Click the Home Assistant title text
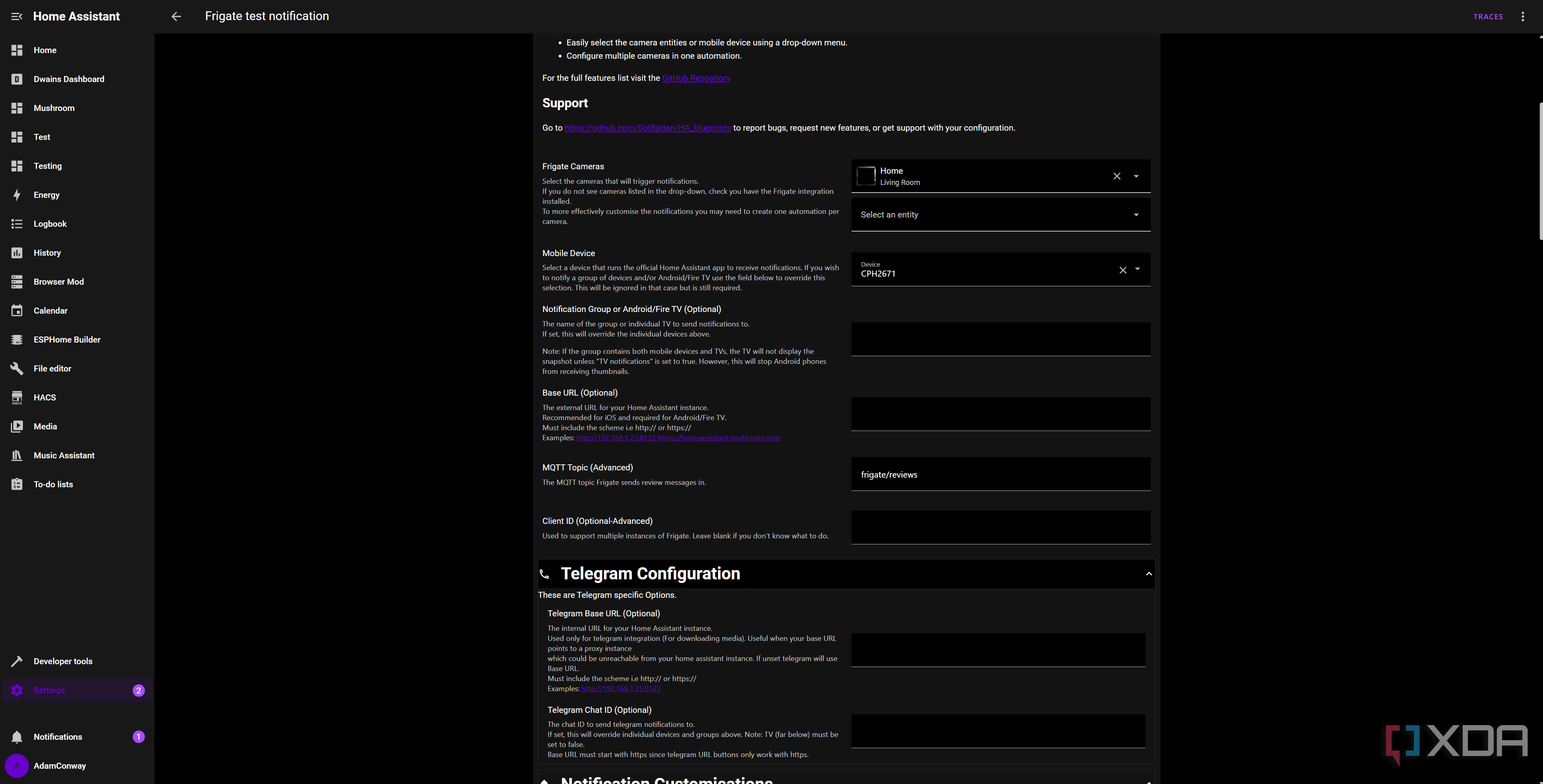 (x=76, y=17)
